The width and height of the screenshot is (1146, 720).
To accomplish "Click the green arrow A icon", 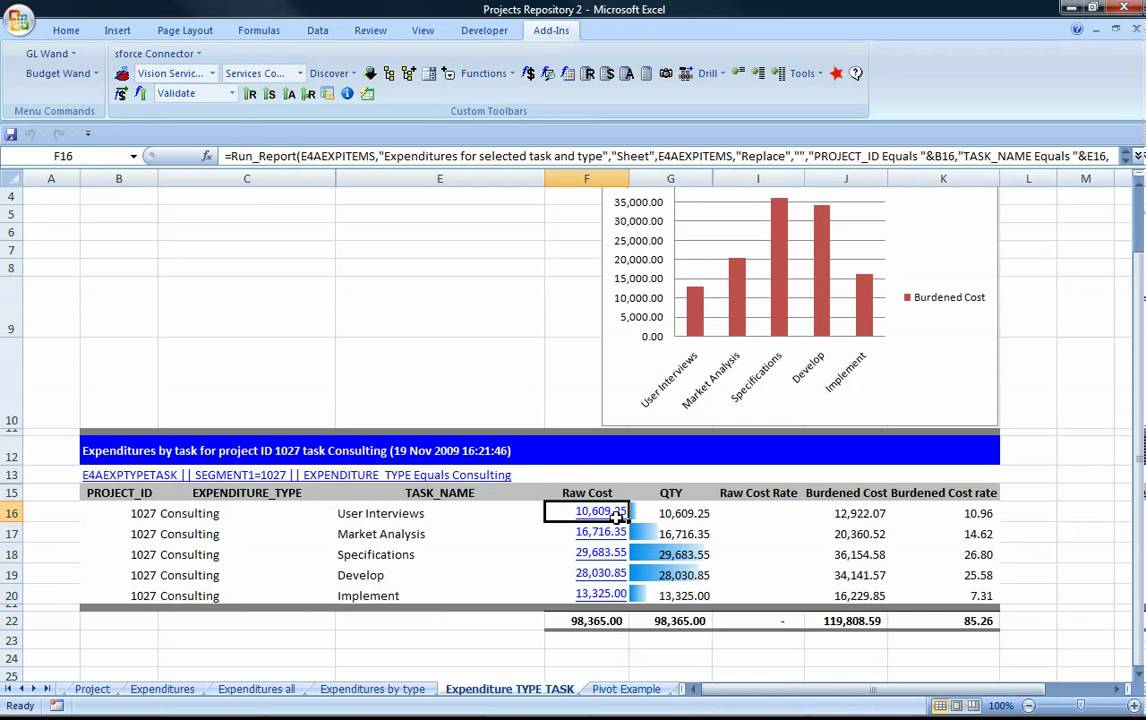I will (289, 94).
